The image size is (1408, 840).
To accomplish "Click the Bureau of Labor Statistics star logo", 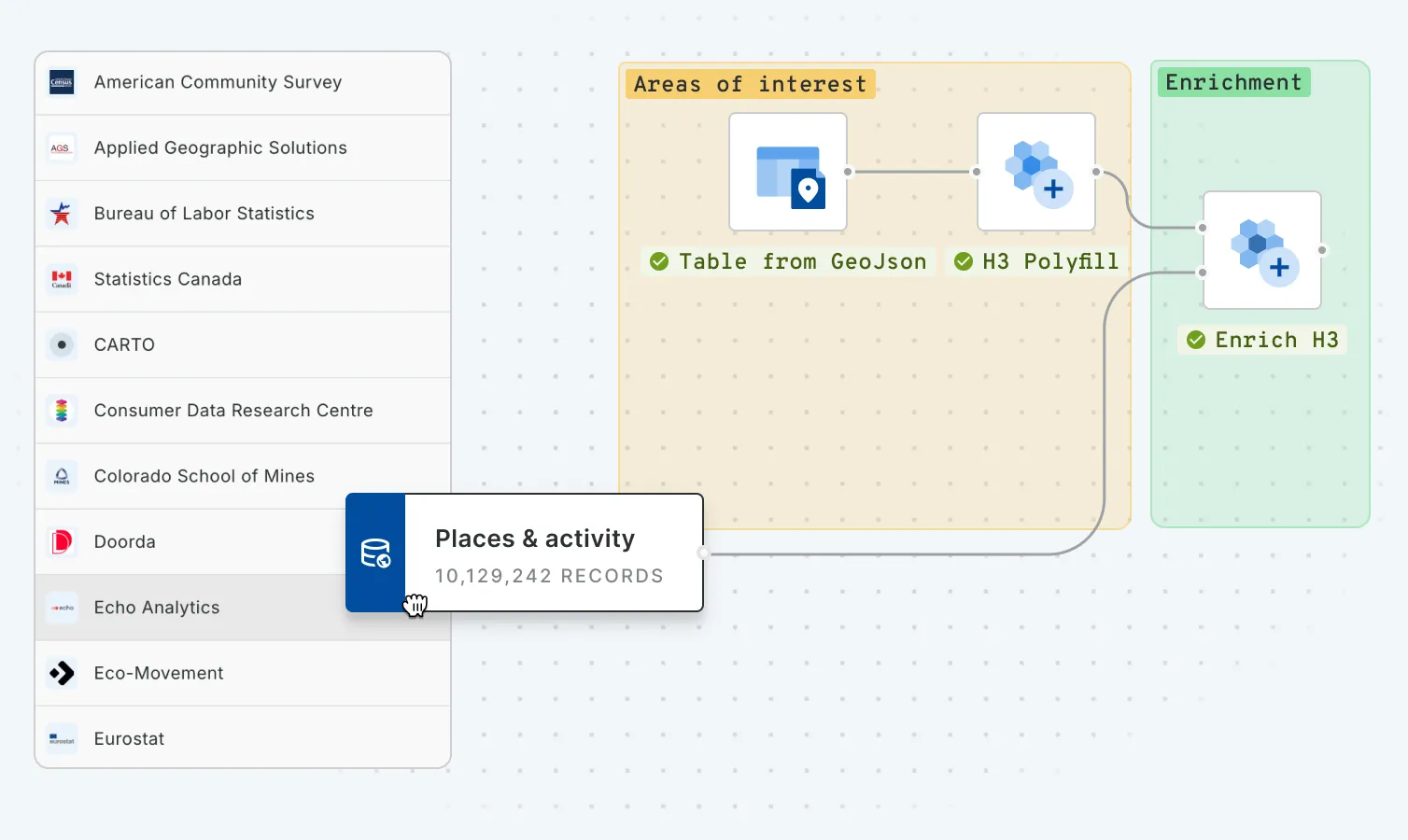I will pyautogui.click(x=62, y=214).
